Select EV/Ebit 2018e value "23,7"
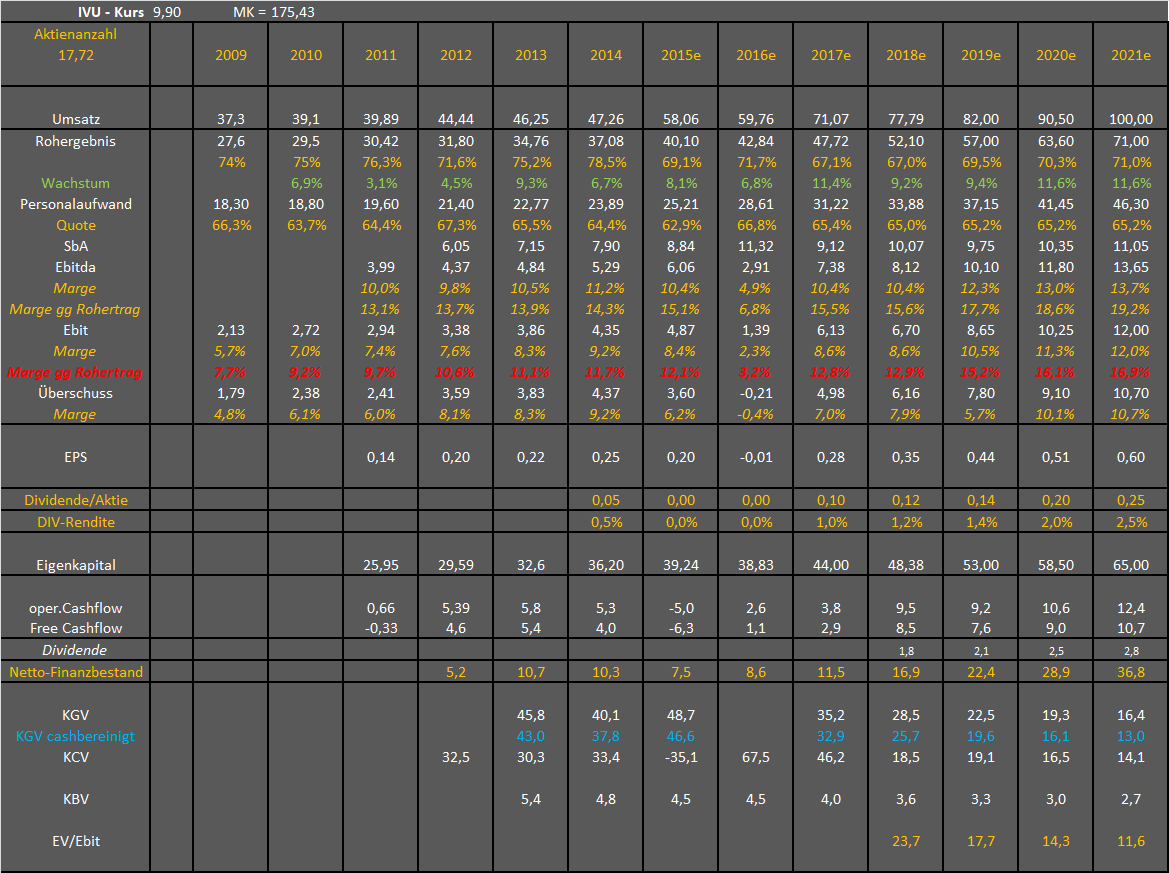Screen dimensions: 1169x873 point(906,840)
